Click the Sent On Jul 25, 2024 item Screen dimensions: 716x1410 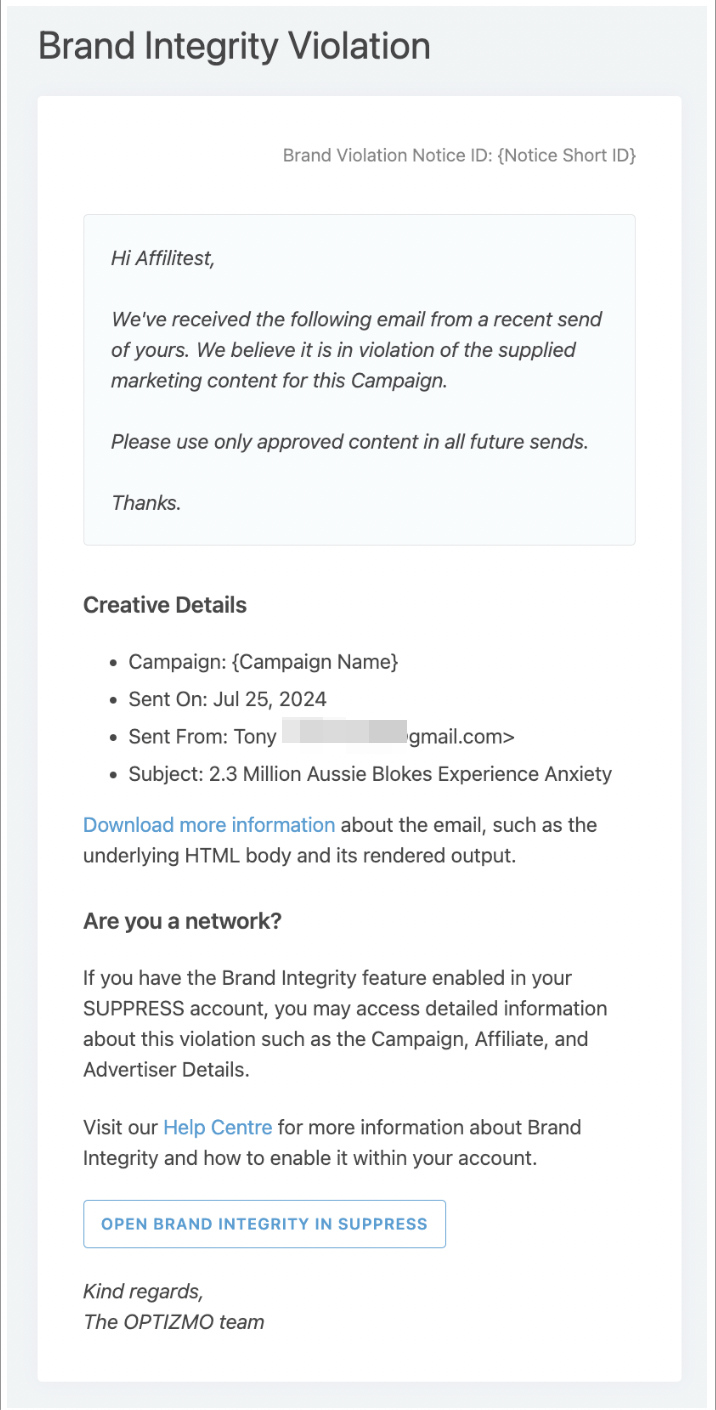pyautogui.click(x=228, y=699)
